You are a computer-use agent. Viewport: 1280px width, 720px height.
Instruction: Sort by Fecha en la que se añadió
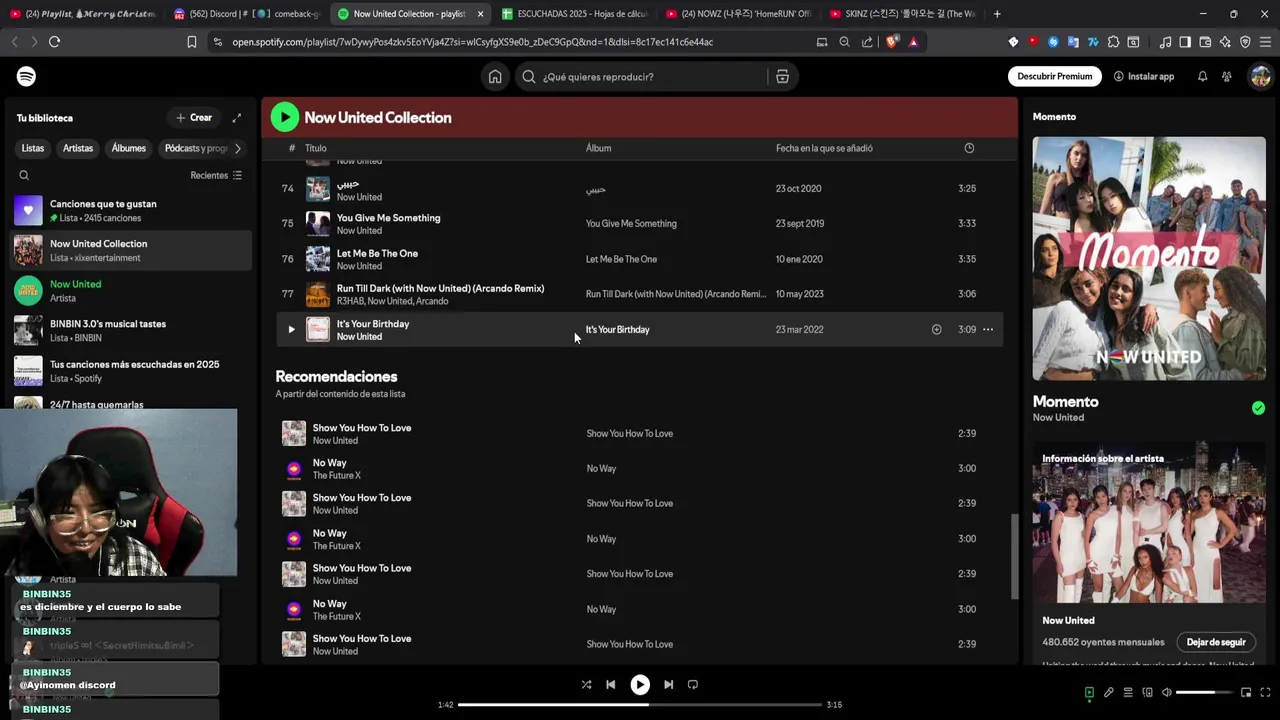[x=824, y=148]
